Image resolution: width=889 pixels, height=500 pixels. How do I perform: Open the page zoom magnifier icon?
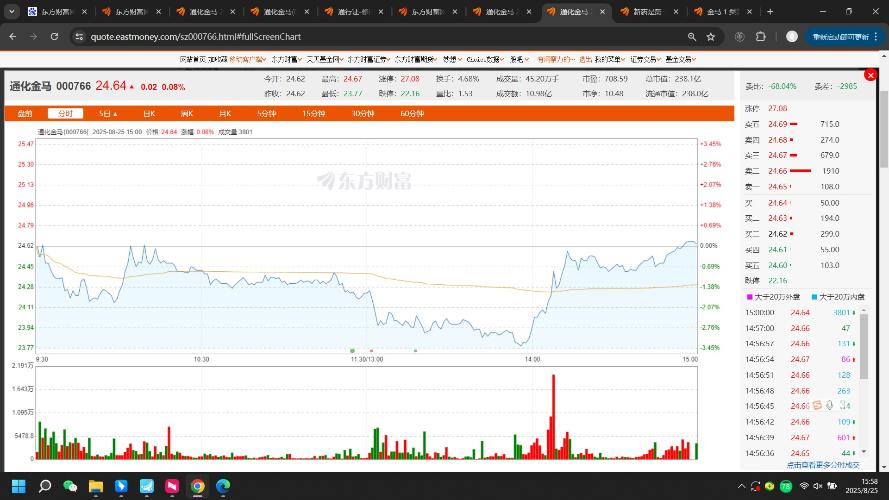(x=692, y=36)
